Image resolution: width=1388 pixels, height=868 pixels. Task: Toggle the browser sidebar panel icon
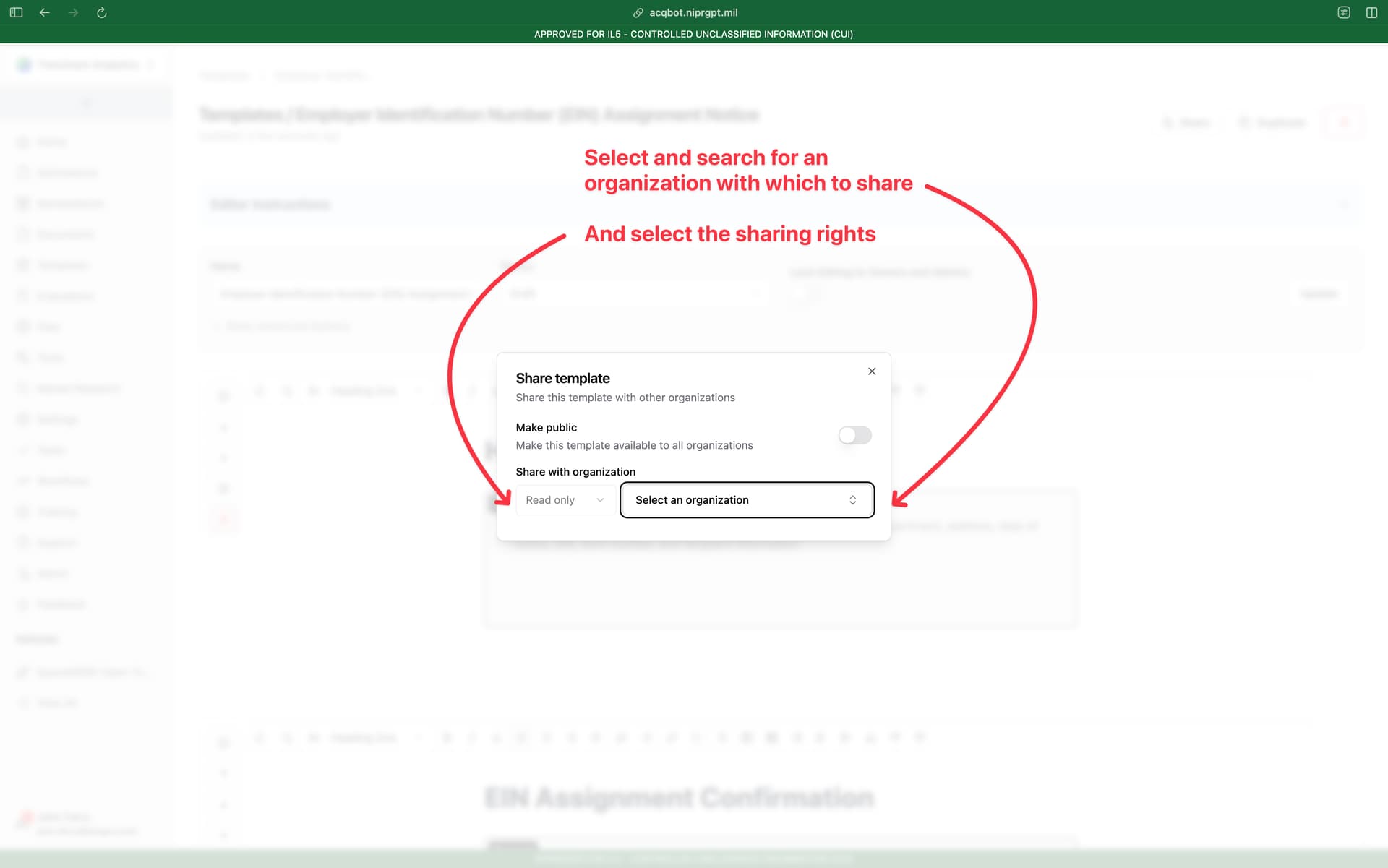pyautogui.click(x=16, y=12)
